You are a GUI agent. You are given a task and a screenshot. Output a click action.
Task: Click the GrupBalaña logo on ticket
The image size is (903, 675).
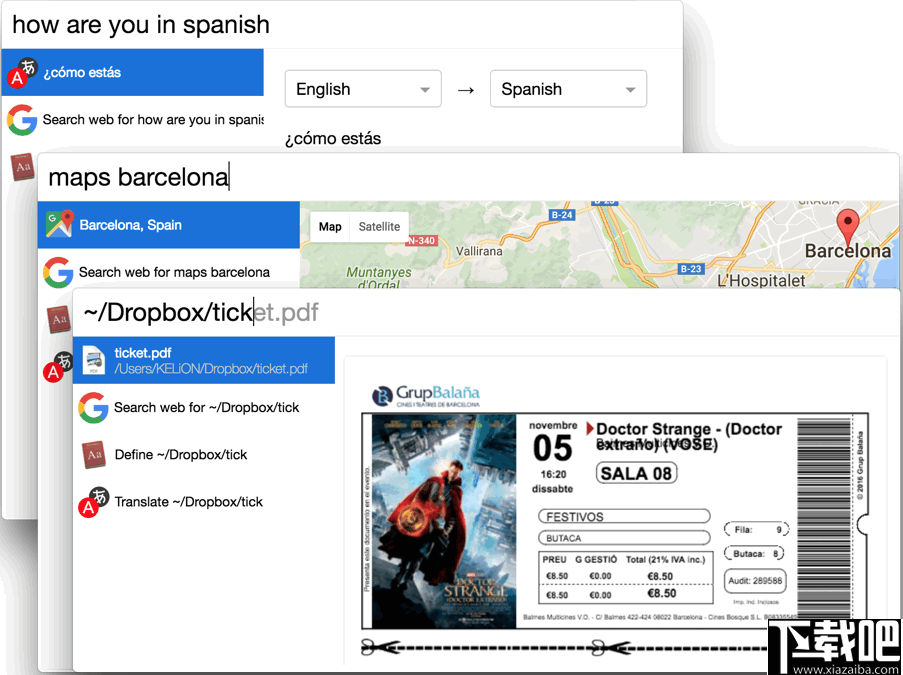[426, 396]
